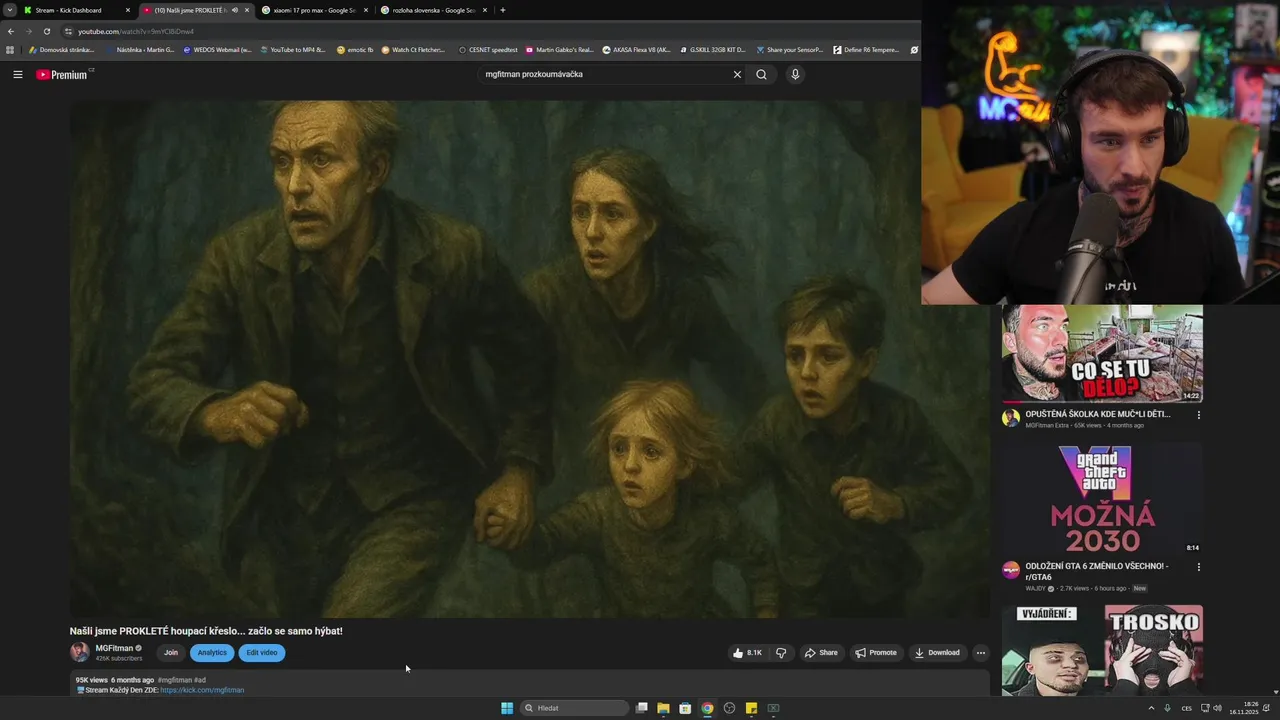
Task: Open a new browser tab
Action: (x=502, y=10)
